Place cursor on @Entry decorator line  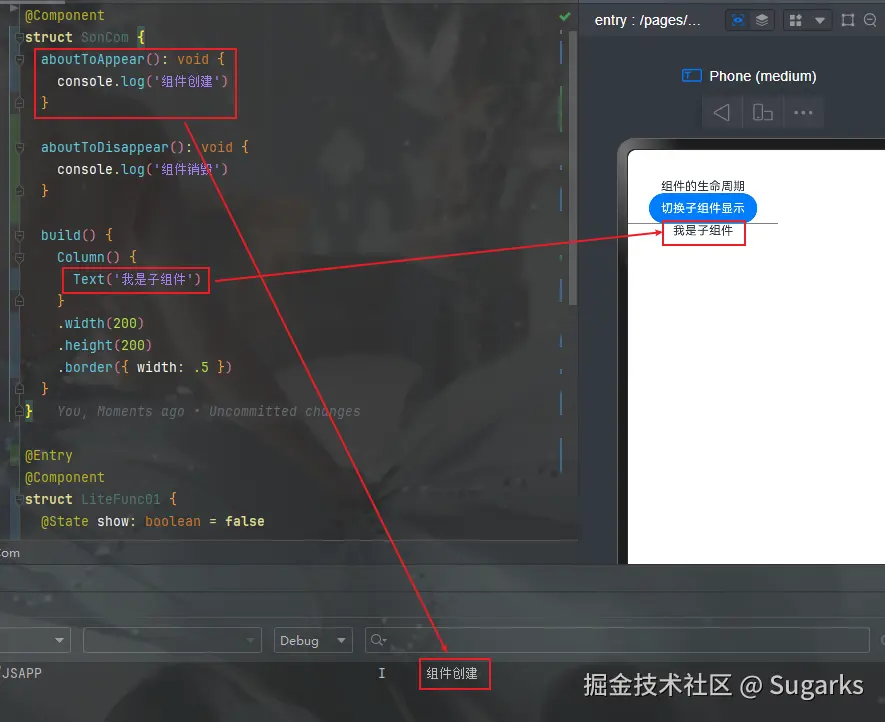49,455
